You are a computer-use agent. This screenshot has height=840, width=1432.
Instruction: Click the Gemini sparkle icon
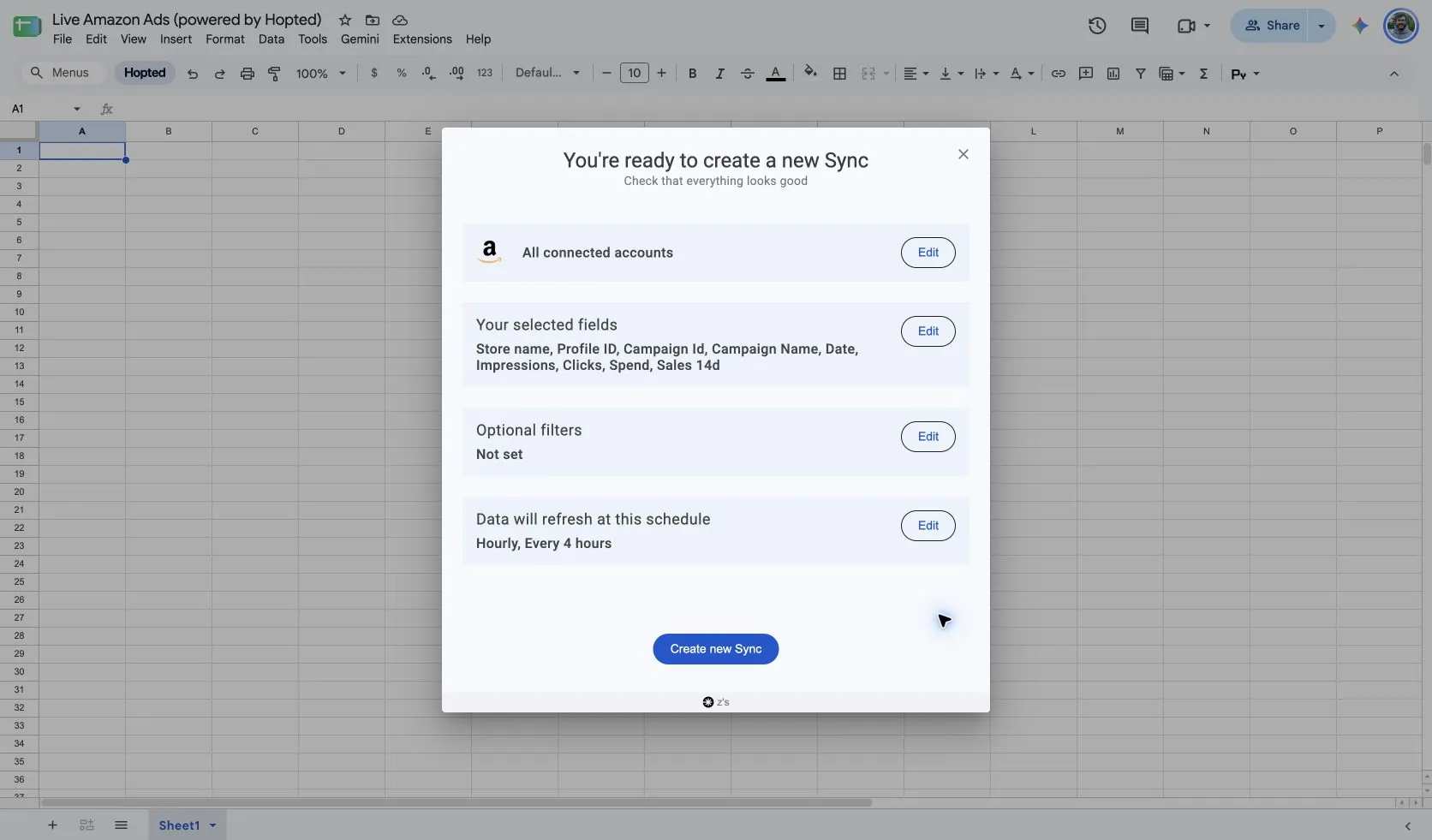point(1359,26)
